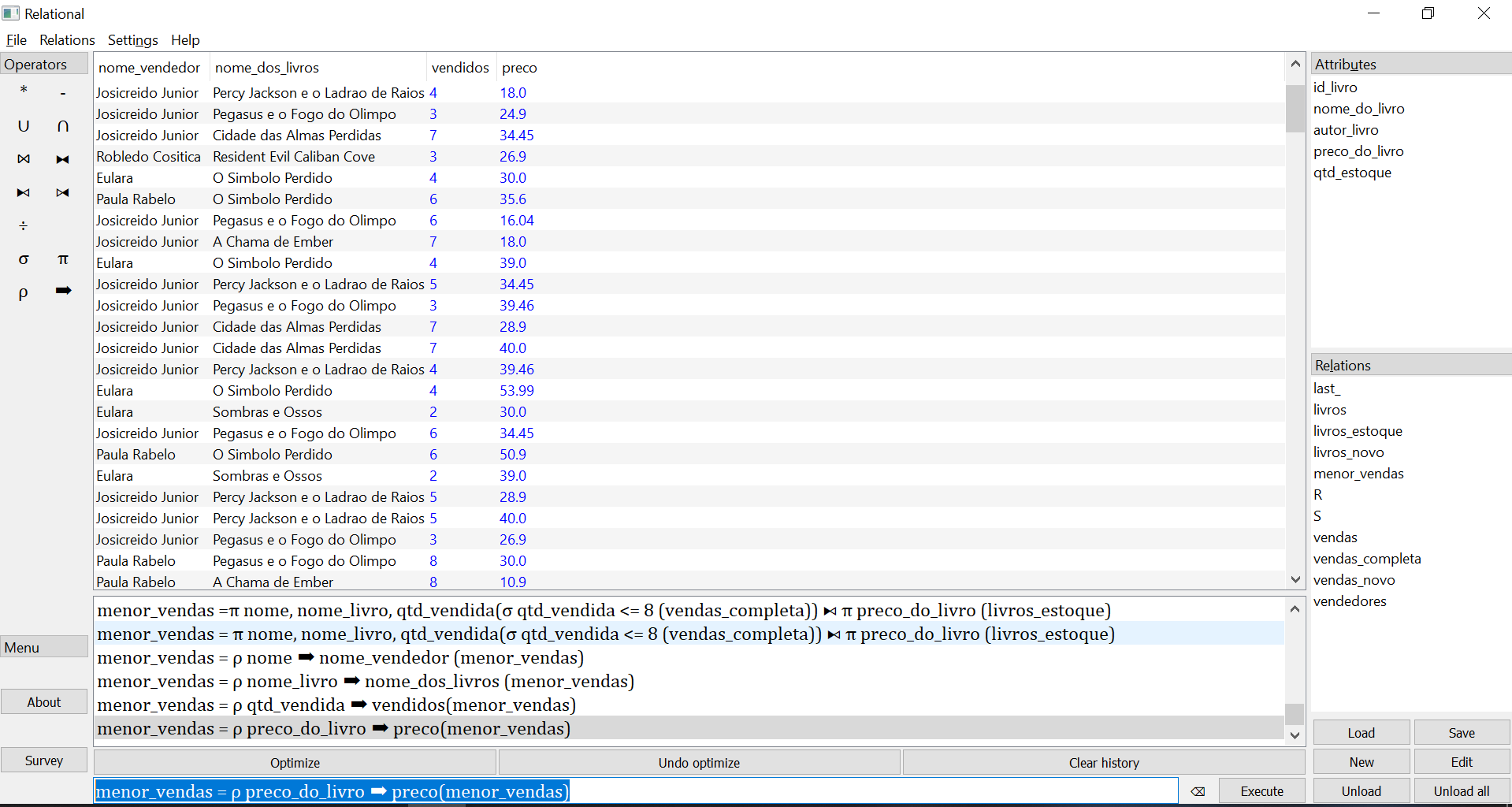Click the product (*) operator
The image size is (1512, 807).
coord(24,91)
